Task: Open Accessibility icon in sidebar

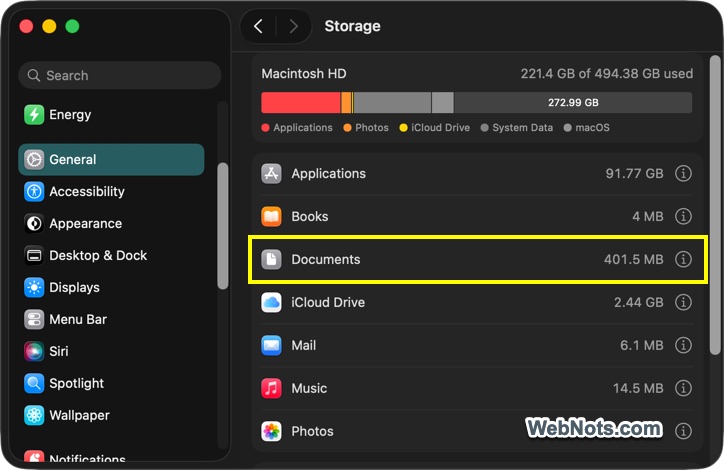Action: tap(34, 192)
